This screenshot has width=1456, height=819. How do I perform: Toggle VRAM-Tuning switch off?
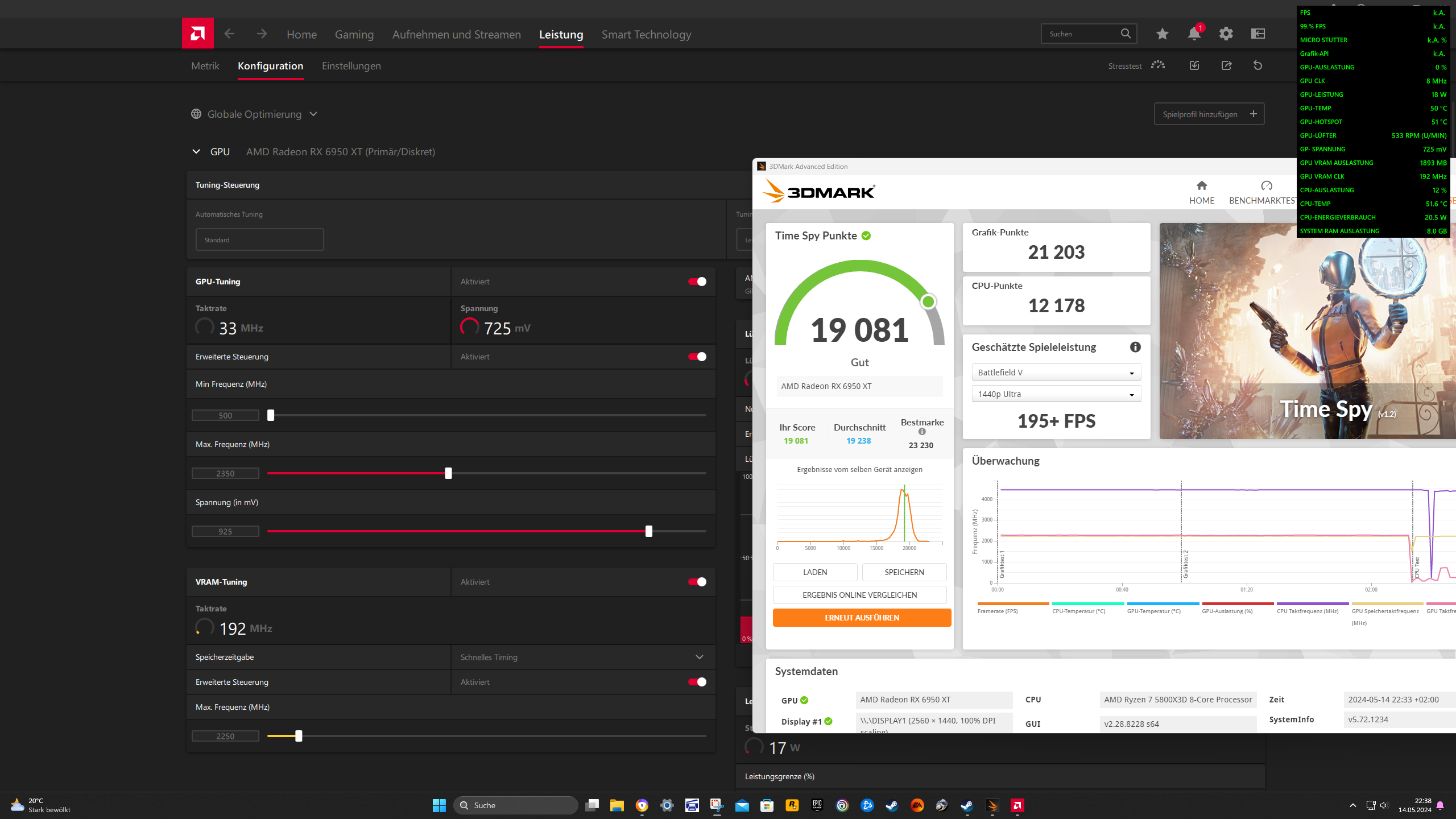(697, 582)
